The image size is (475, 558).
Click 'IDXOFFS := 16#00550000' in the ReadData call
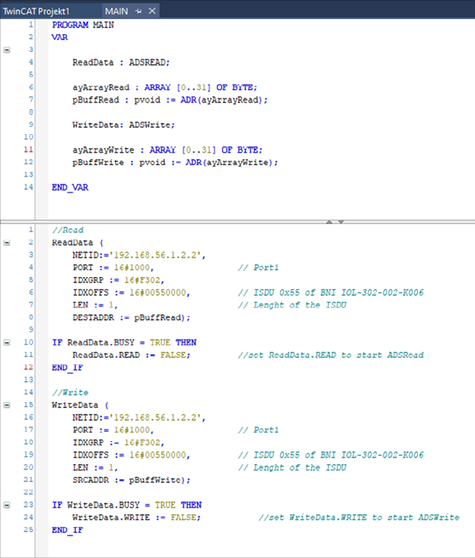click(x=131, y=293)
